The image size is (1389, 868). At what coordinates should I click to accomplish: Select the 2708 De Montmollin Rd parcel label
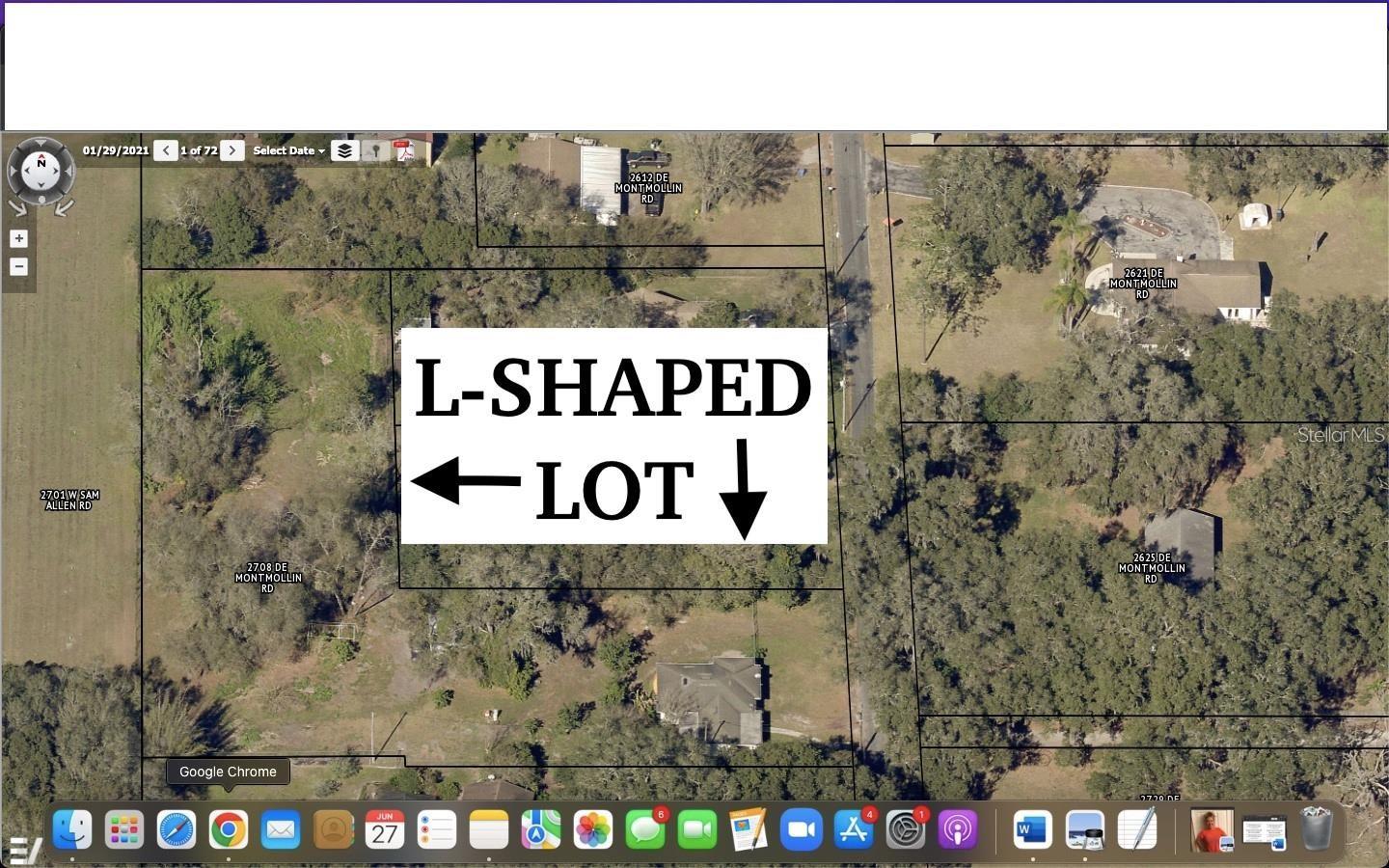point(268,578)
